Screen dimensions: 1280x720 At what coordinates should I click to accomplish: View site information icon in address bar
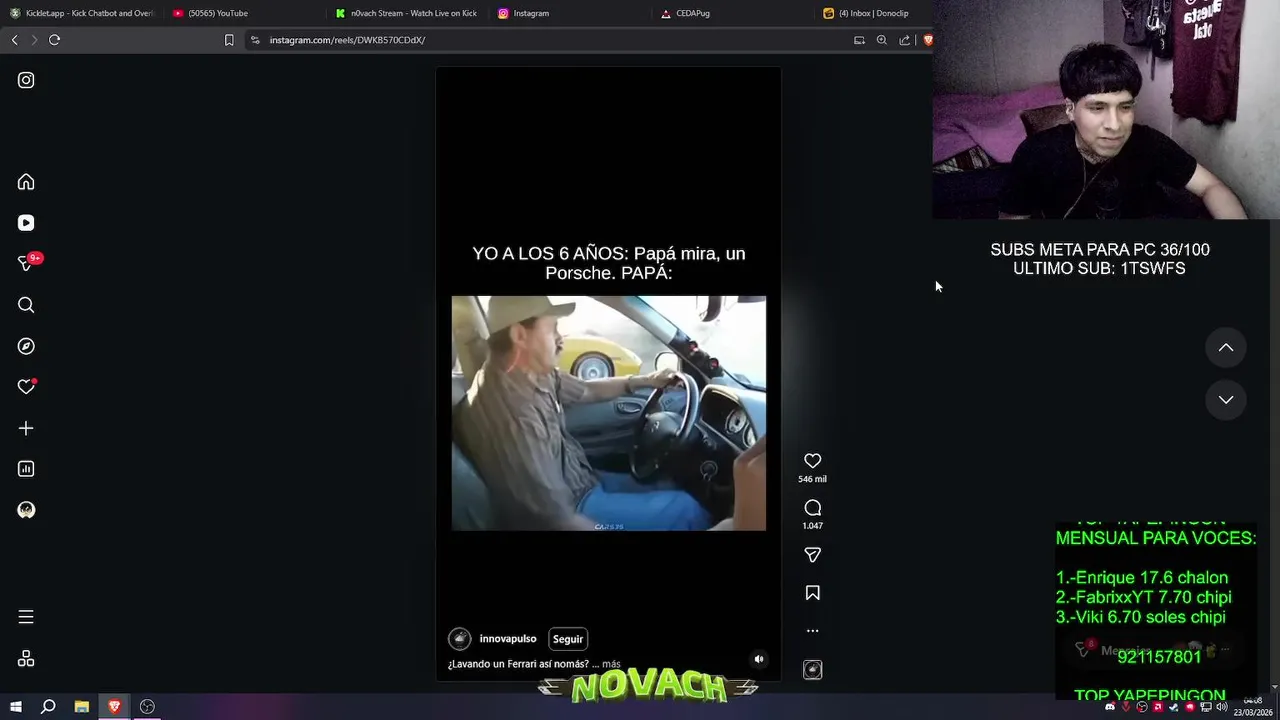(255, 40)
